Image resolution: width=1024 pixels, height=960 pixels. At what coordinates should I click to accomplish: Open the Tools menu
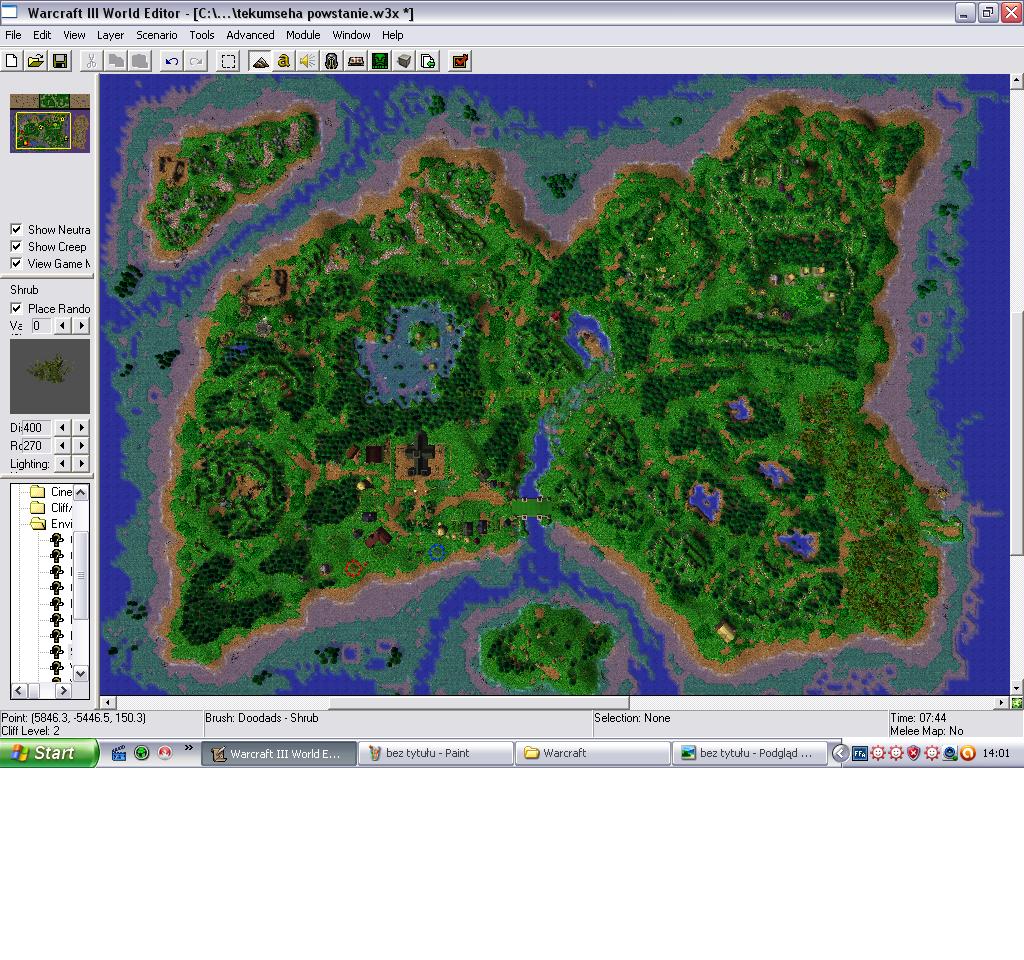pos(202,35)
